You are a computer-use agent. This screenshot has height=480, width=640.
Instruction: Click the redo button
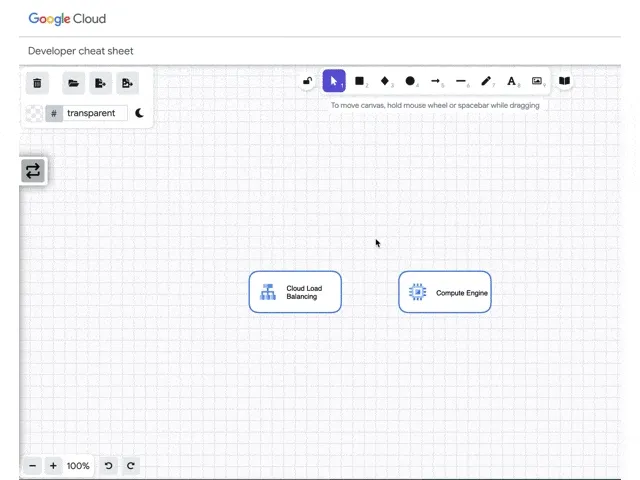[x=131, y=466]
